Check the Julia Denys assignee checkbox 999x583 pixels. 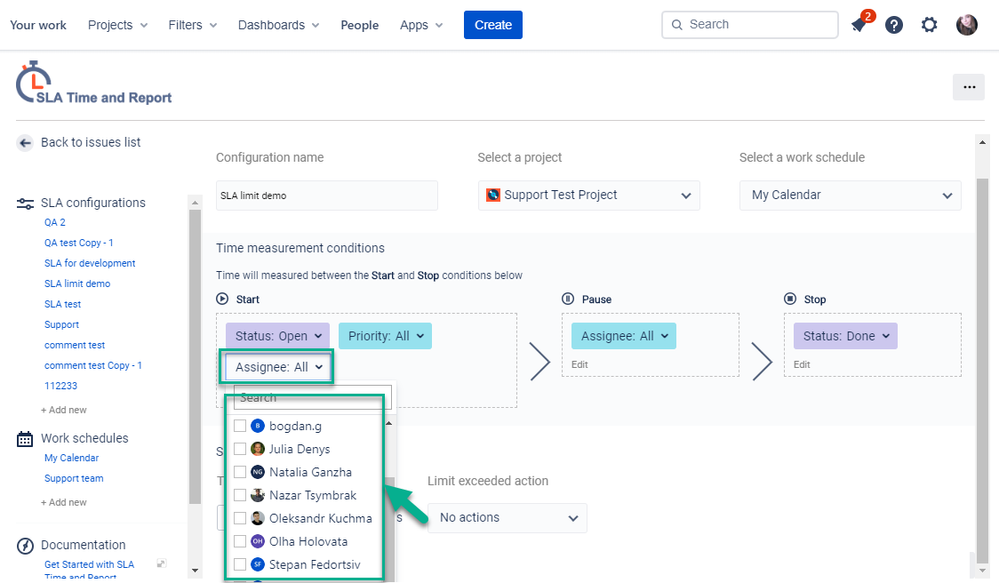(240, 449)
